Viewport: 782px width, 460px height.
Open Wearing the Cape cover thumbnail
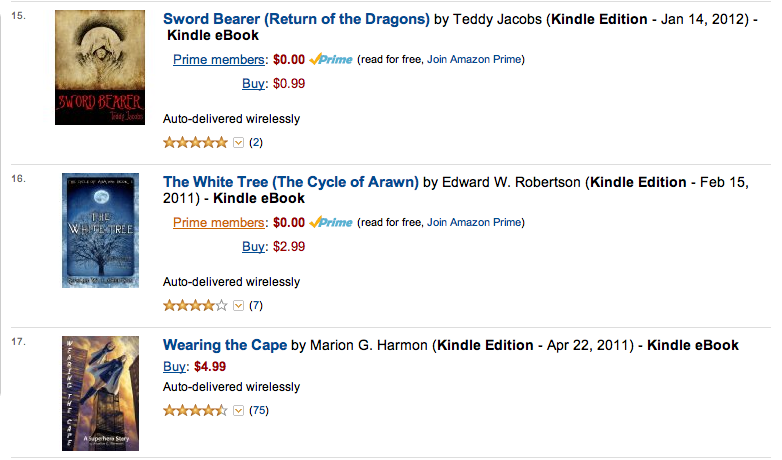100,393
